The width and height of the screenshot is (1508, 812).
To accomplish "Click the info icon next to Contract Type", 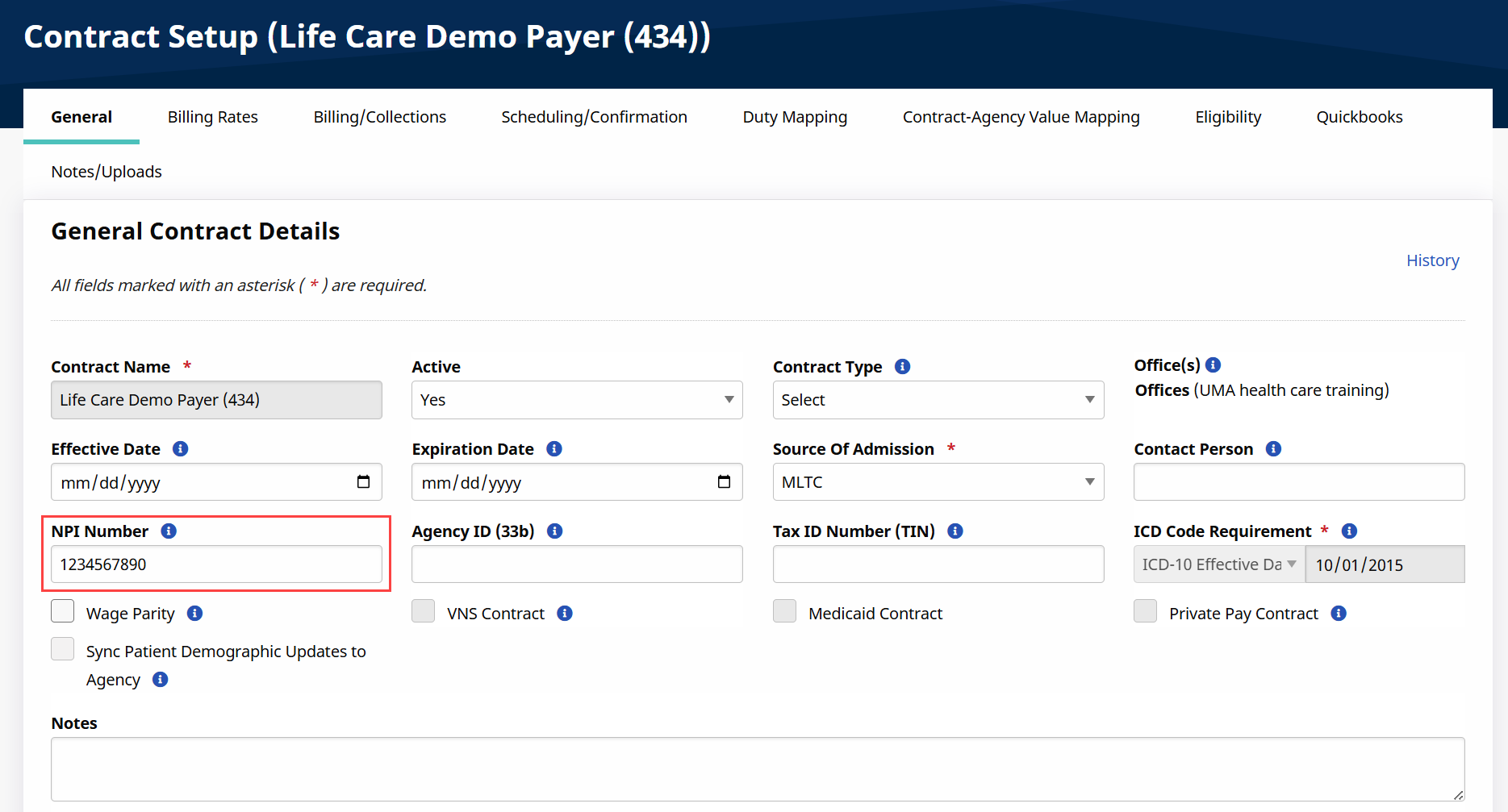I will click(x=902, y=367).
